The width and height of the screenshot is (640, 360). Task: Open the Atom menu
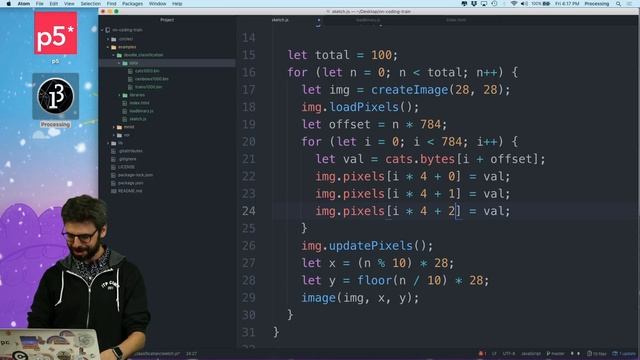tap(24, 4)
